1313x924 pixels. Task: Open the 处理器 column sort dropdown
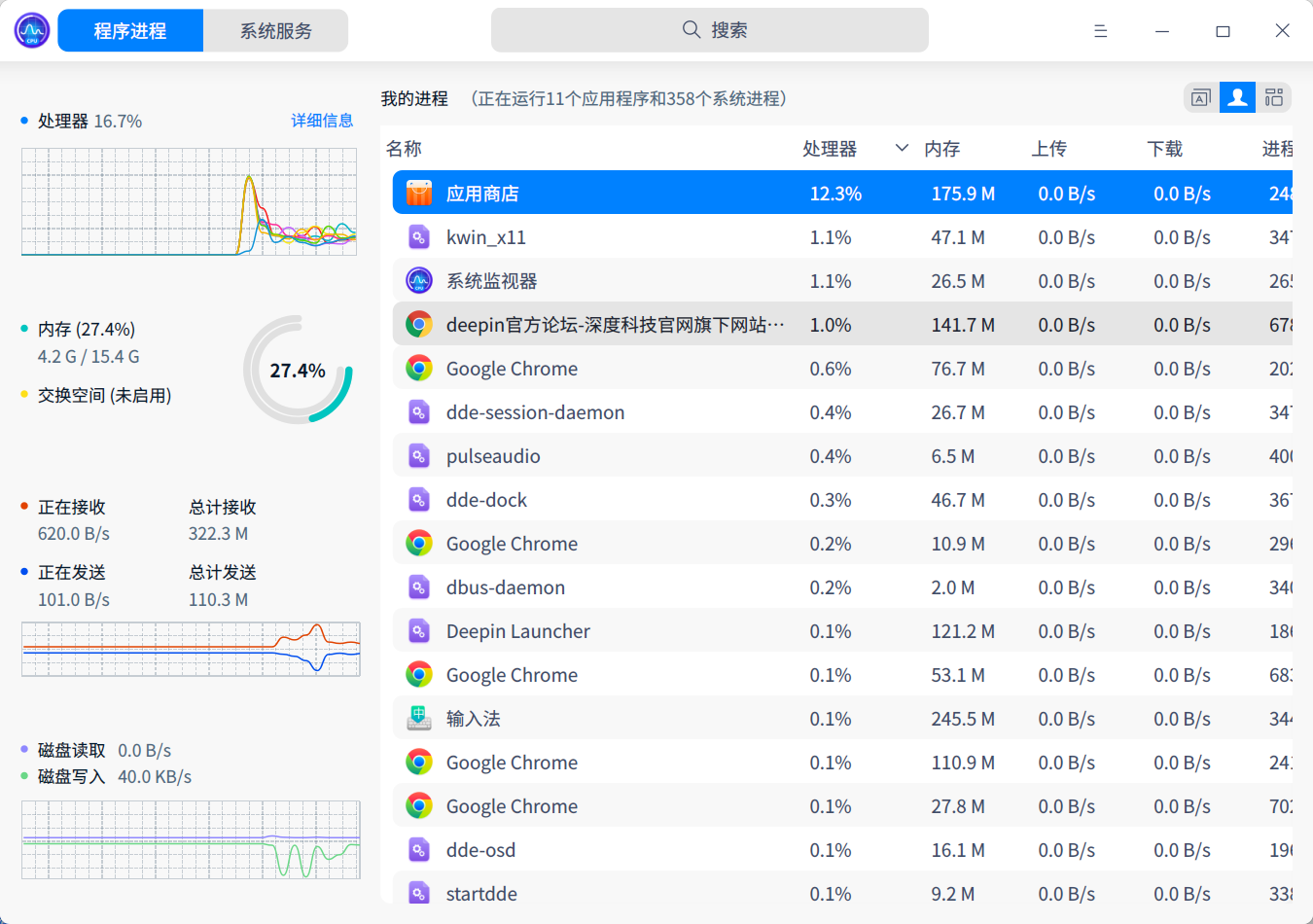click(x=902, y=148)
